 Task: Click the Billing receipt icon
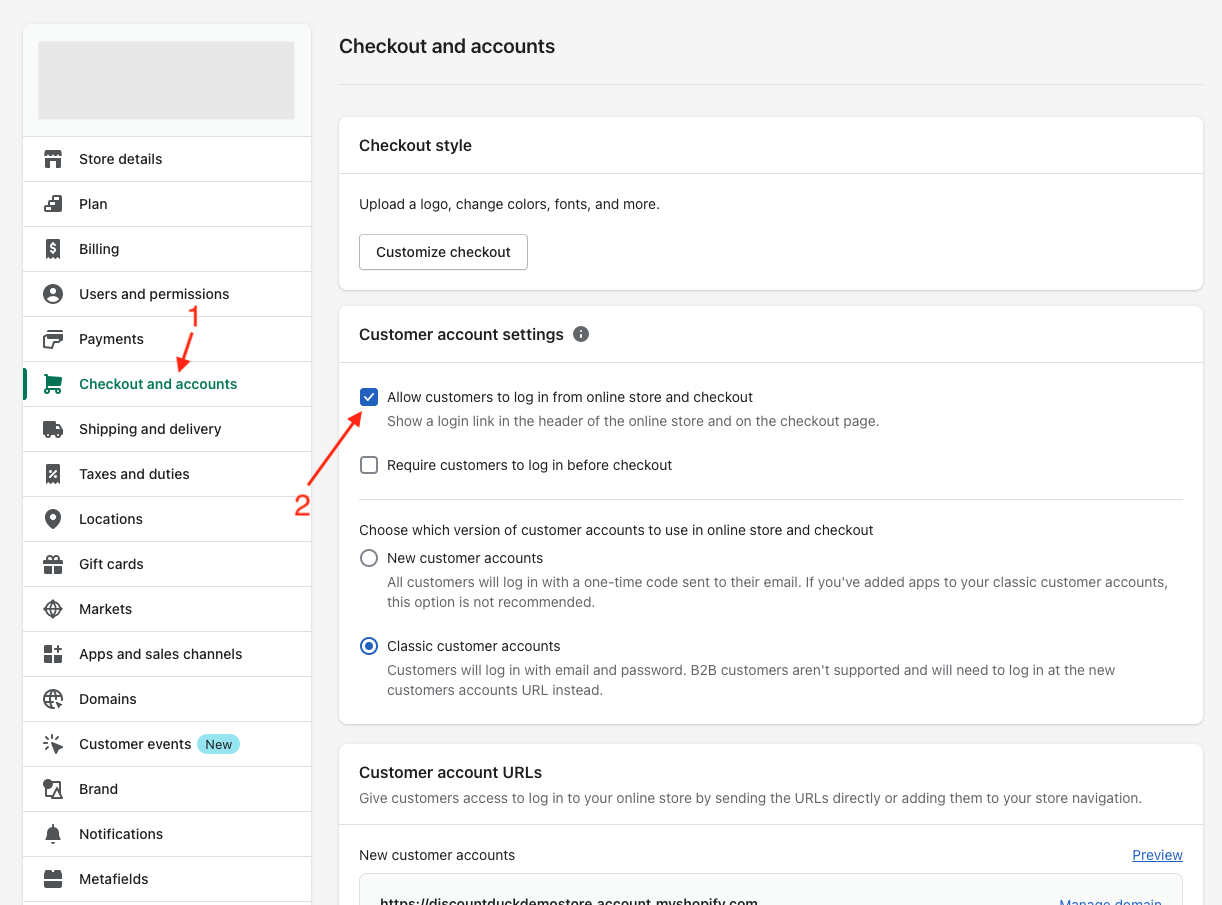(x=53, y=249)
